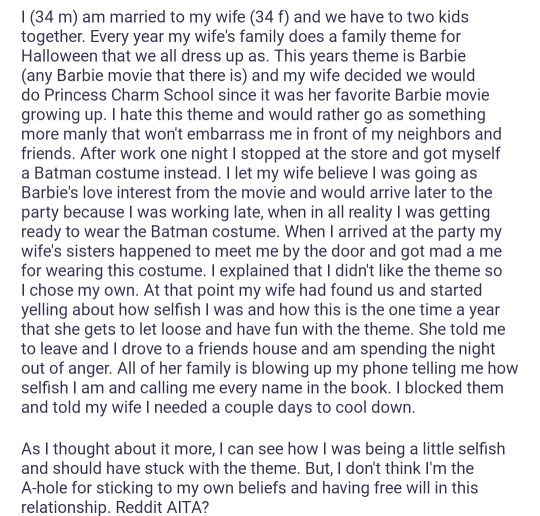Click the words "Batman costume instead"
The image size is (540, 516).
tap(126, 173)
